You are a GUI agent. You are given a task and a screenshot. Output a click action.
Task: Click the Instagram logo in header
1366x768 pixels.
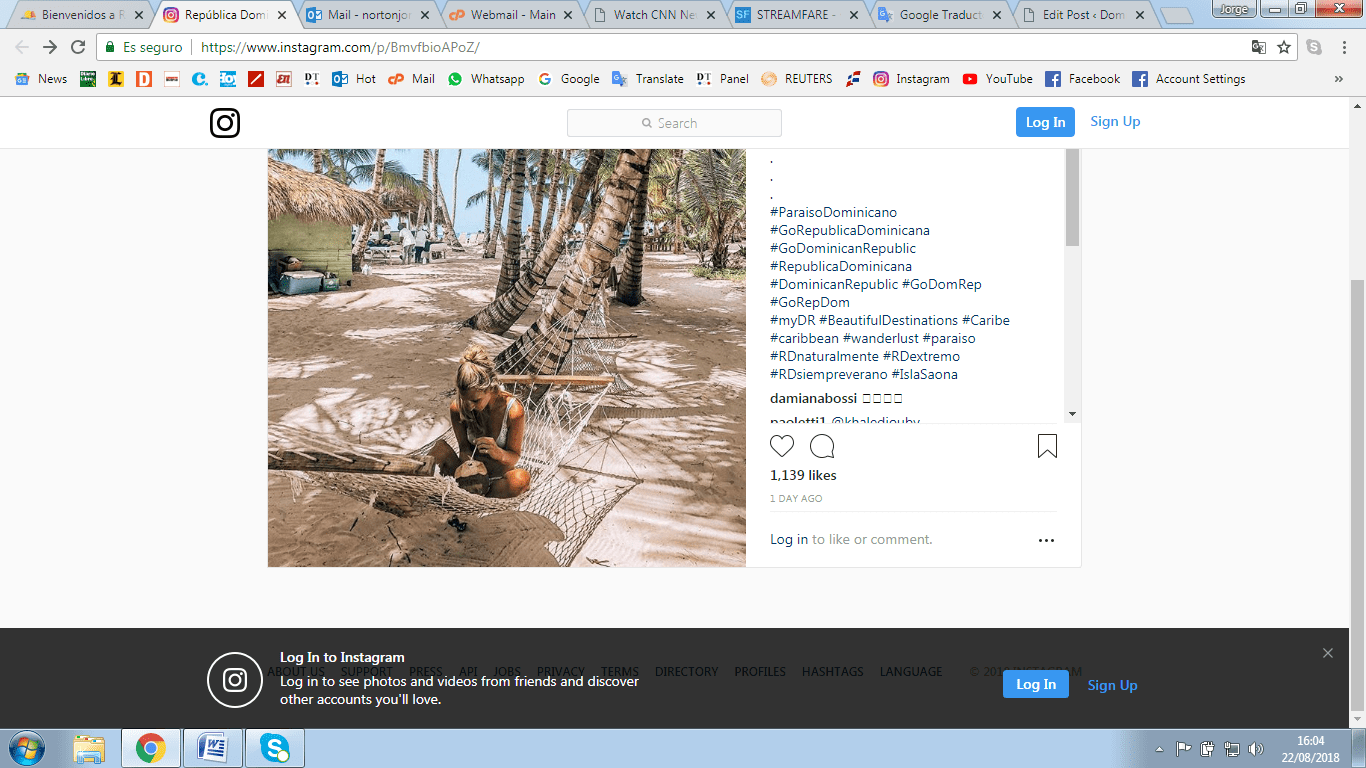225,123
